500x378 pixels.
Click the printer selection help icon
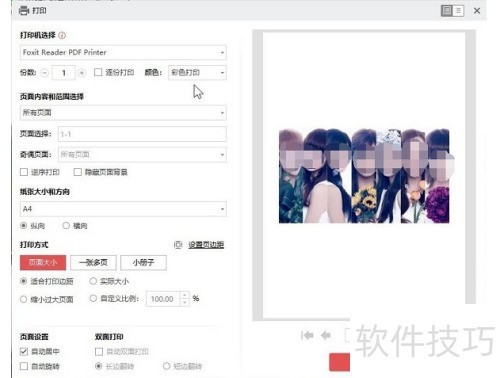click(x=62, y=35)
